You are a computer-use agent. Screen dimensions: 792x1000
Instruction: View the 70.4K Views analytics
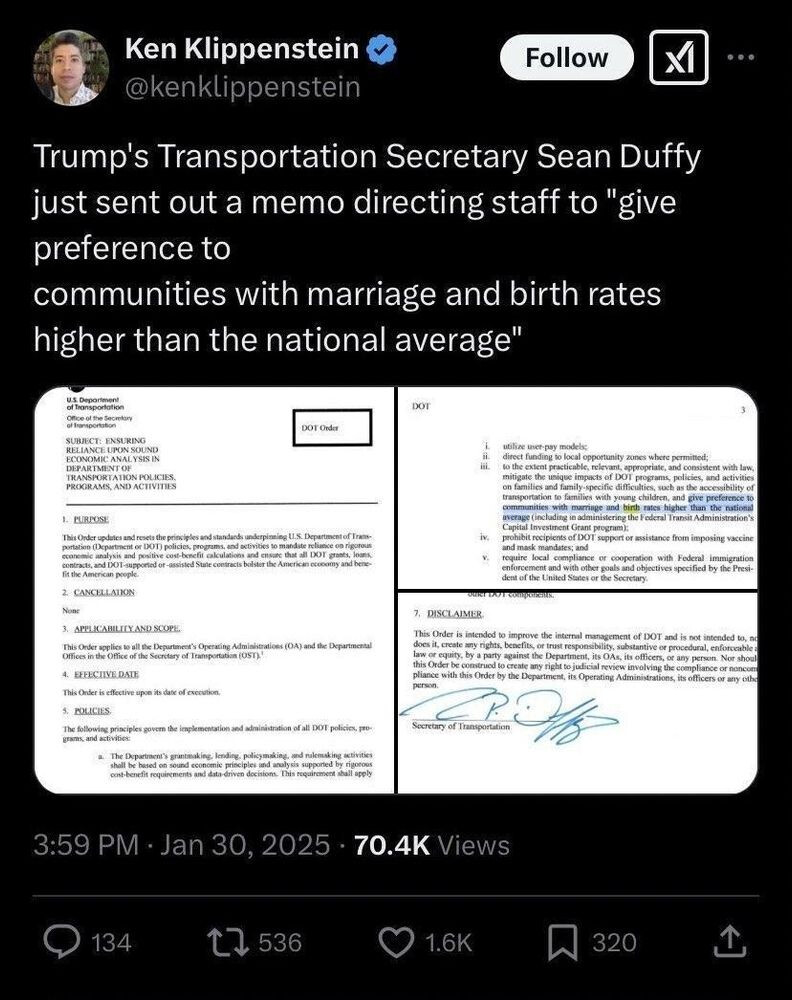tap(432, 845)
